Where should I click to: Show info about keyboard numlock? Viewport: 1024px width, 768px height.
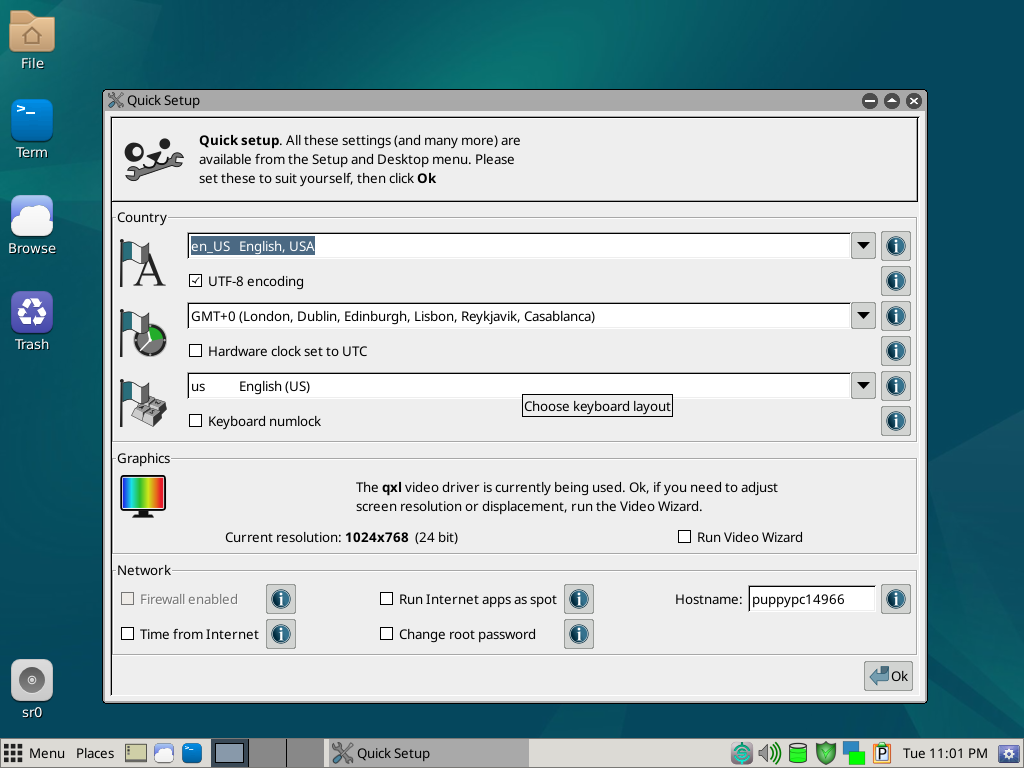tap(895, 421)
